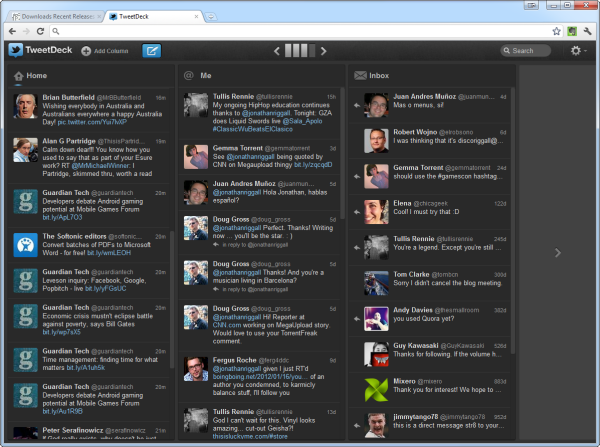This screenshot has width=600, height=447.
Task: Bookmark the page with the star icon
Action: click(x=556, y=31)
